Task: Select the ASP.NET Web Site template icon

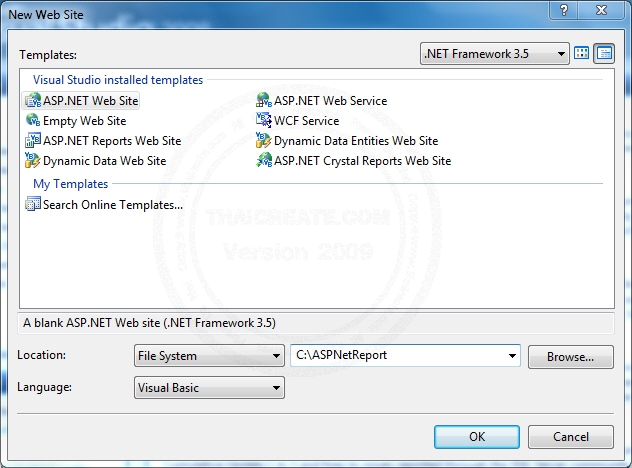Action: coord(34,101)
